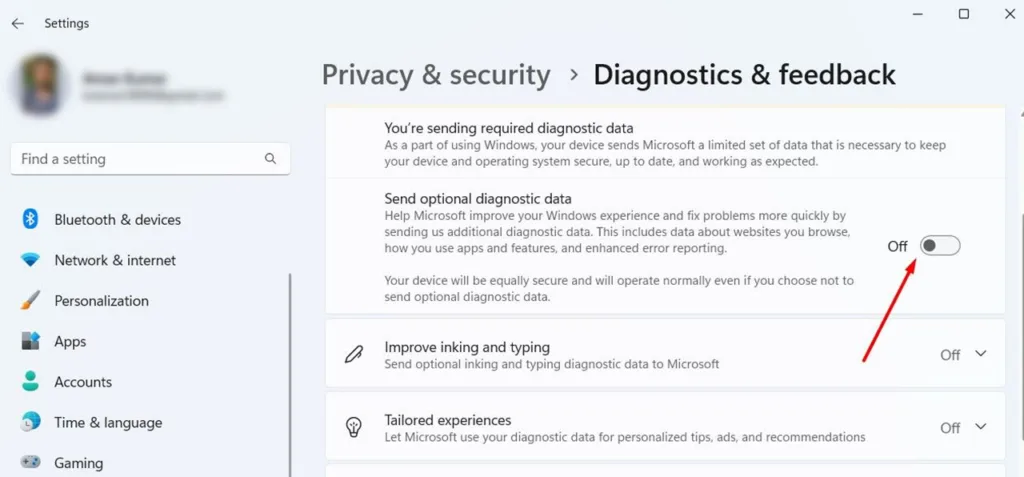
Task: Expand Tailored experiences chevron
Action: pos(980,426)
